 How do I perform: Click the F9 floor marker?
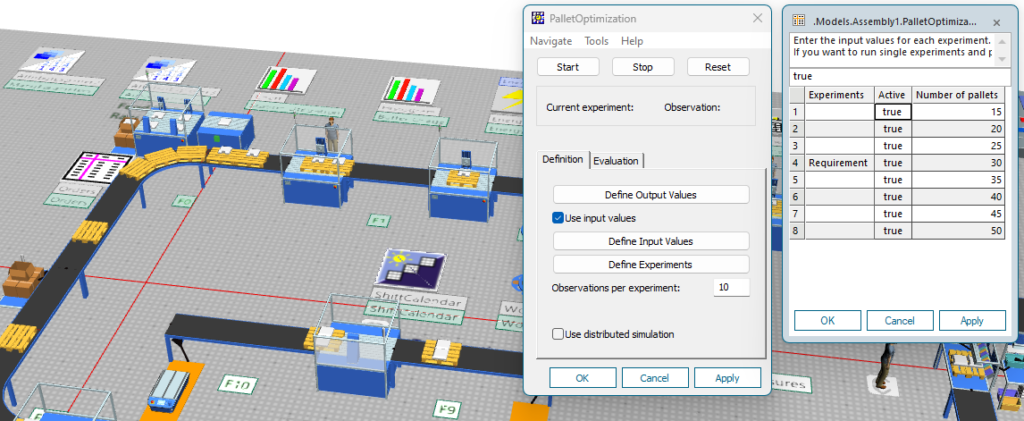446,408
